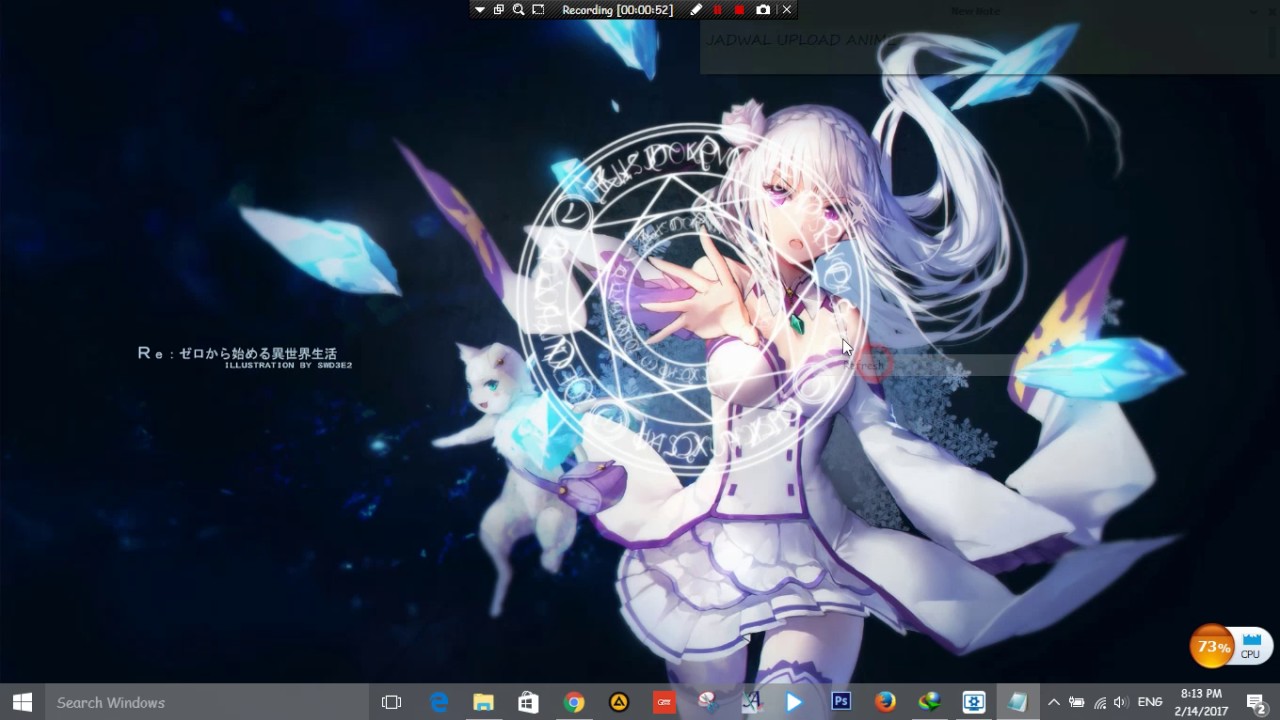Take a screenshot with the camera icon
Image resolution: width=1280 pixels, height=720 pixels.
point(763,10)
